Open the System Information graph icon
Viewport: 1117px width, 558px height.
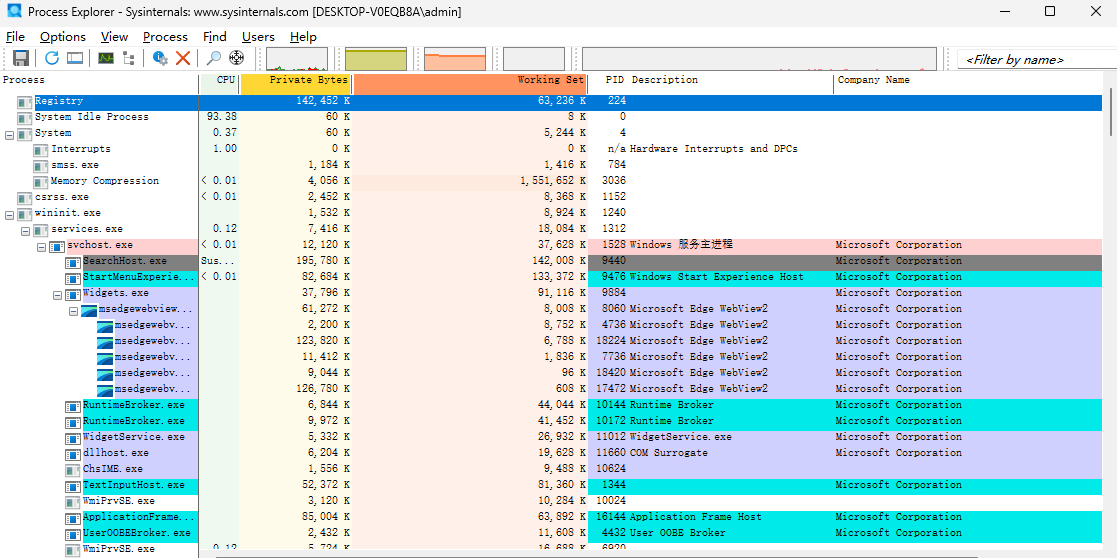pyautogui.click(x=105, y=58)
